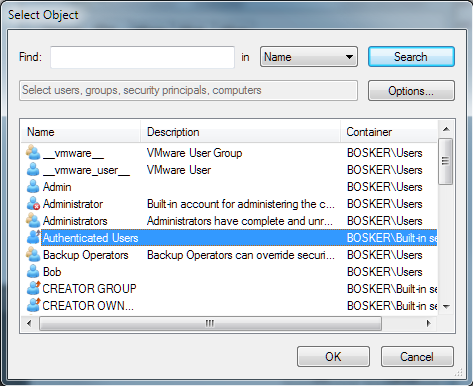Viewport: 473px width, 386px height.
Task: Click the VMware User Group description
Action: click(195, 153)
